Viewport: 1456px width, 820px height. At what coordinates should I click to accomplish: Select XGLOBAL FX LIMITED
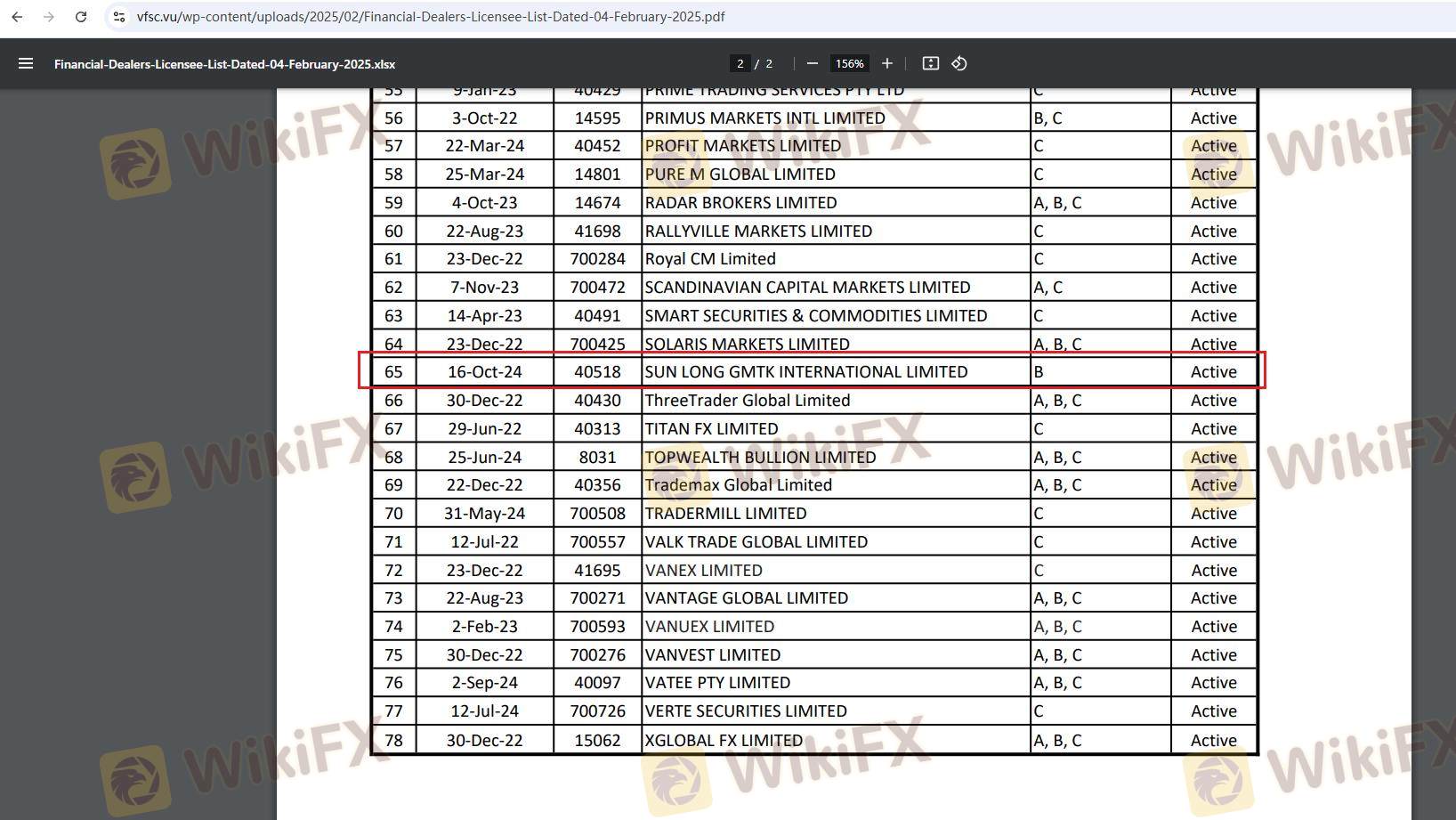[724, 741]
